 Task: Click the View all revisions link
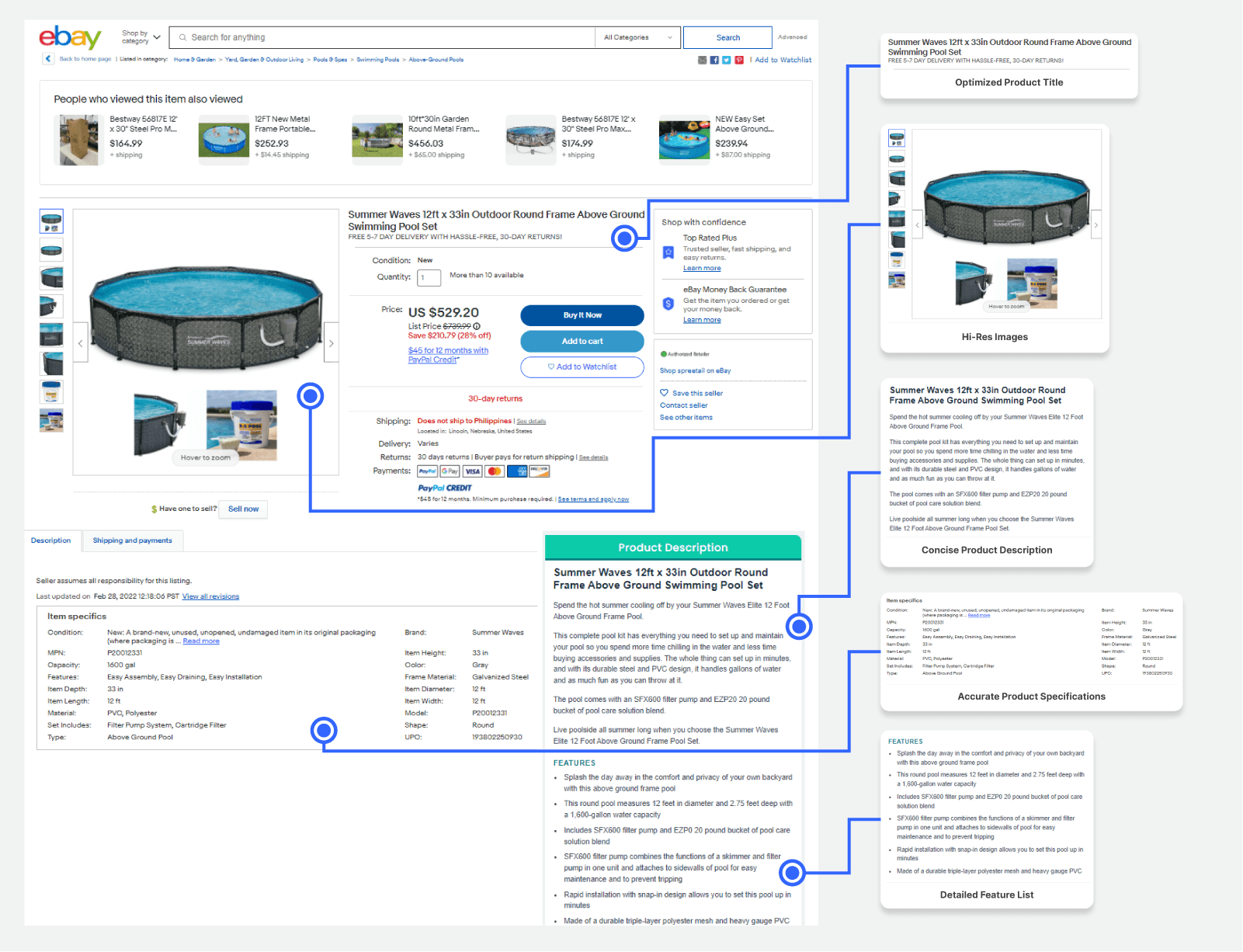click(x=210, y=597)
